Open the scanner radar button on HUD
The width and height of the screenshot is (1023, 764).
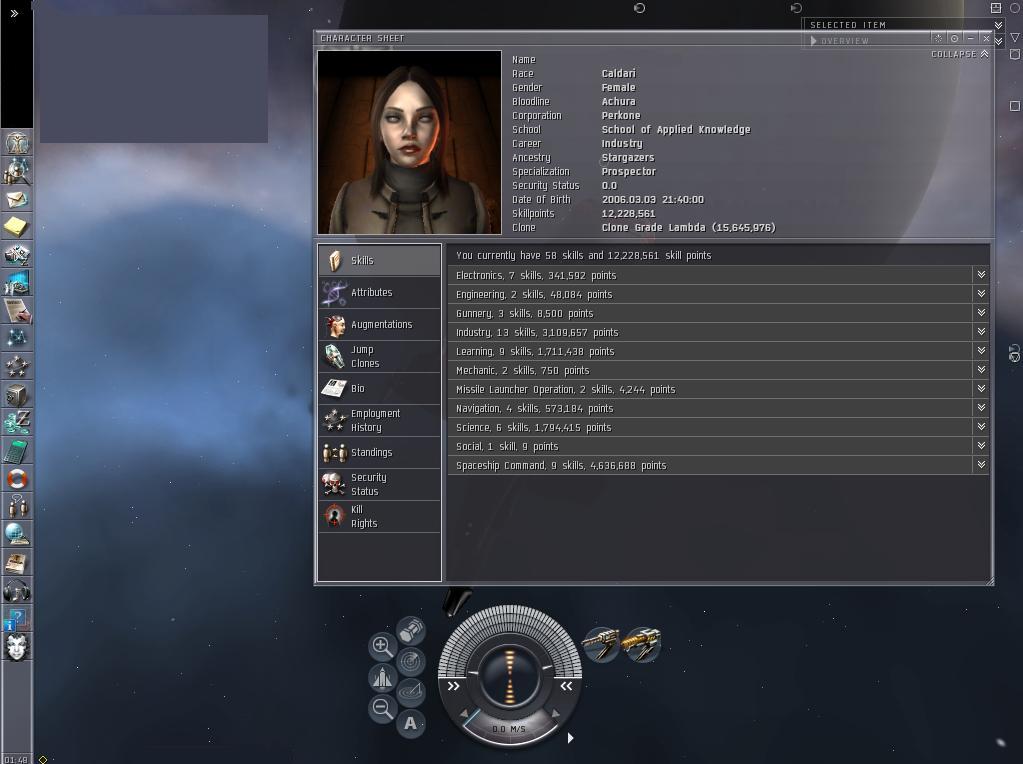411,661
